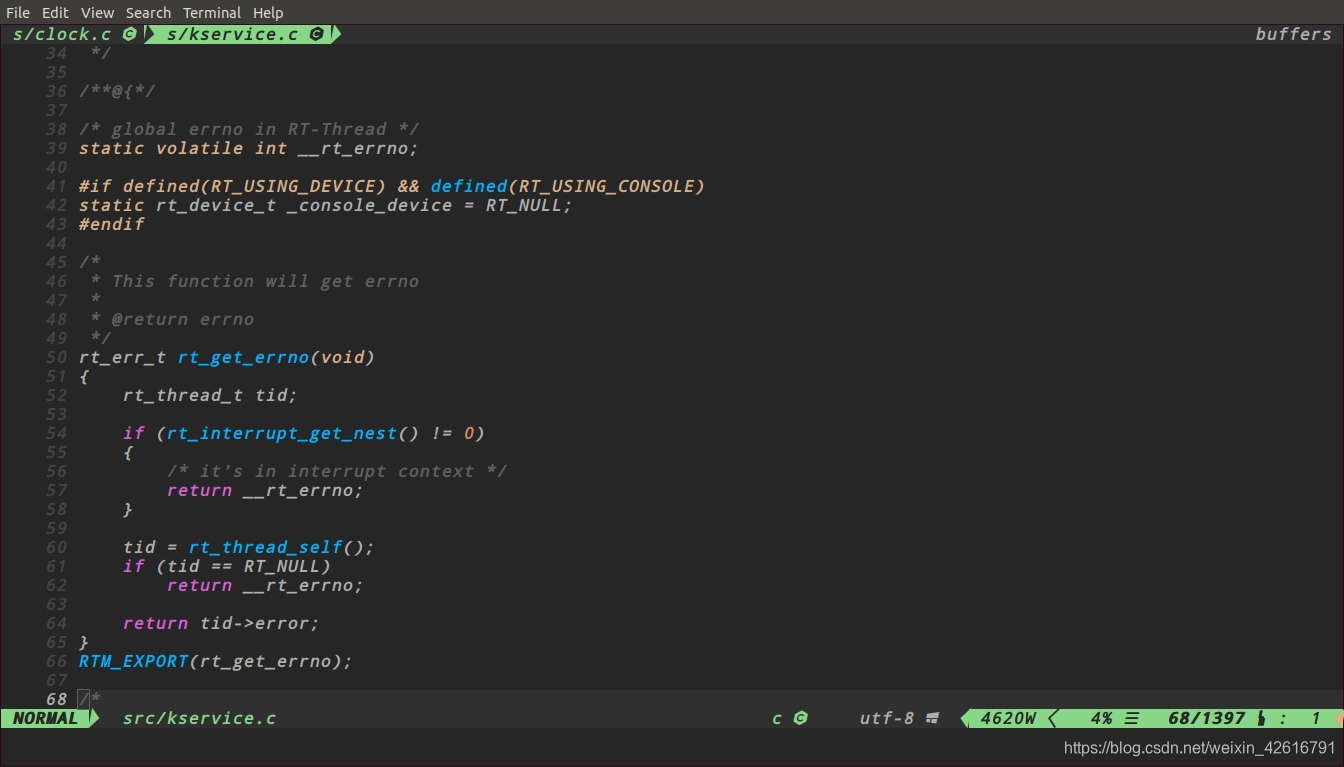Click the Windows fileformat icon beside utf-8

[x=932, y=718]
